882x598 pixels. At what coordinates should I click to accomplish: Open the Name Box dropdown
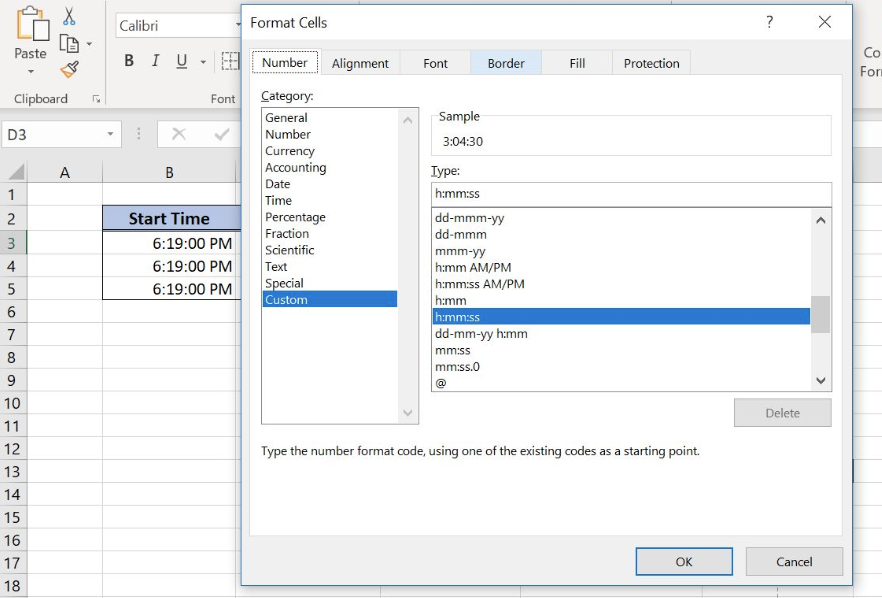pyautogui.click(x=109, y=133)
